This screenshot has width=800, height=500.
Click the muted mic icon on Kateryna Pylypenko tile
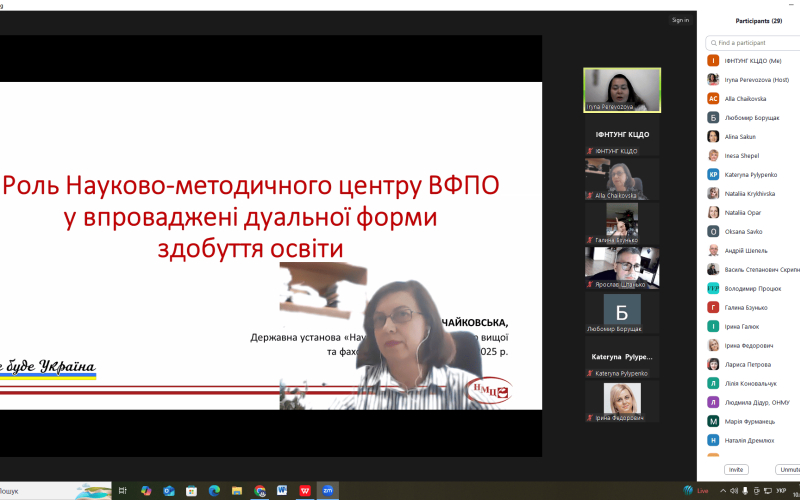pyautogui.click(x=590, y=373)
